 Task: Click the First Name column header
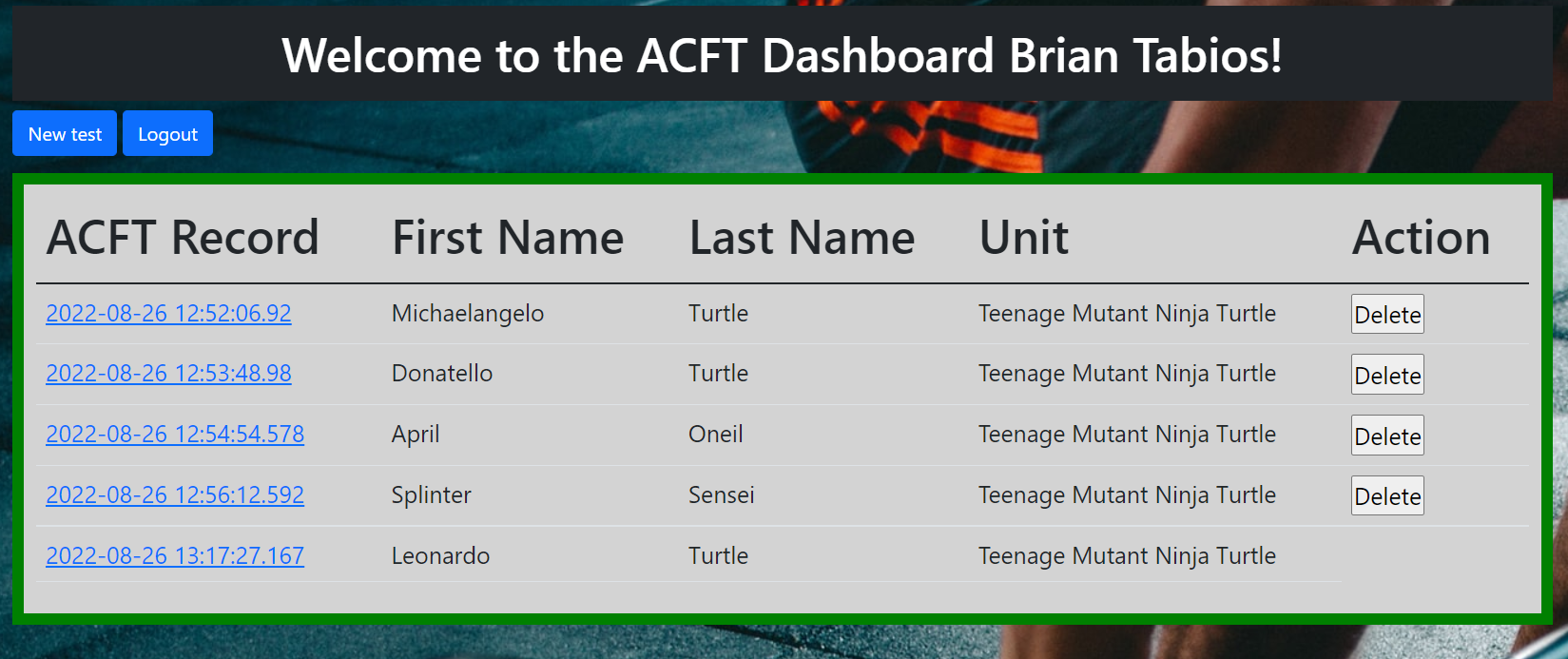pyautogui.click(x=507, y=238)
